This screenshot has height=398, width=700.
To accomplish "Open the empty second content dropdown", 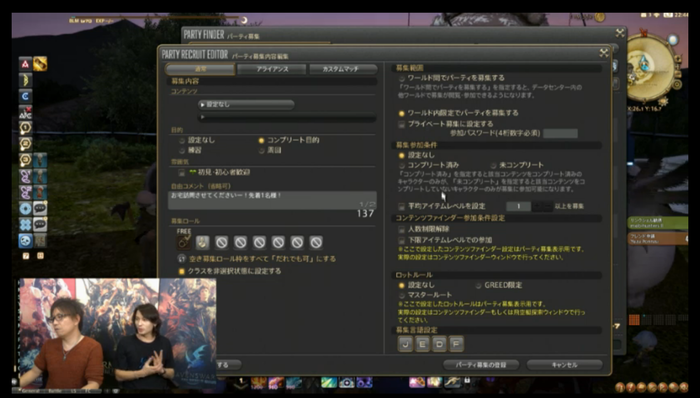I will [x=287, y=117].
